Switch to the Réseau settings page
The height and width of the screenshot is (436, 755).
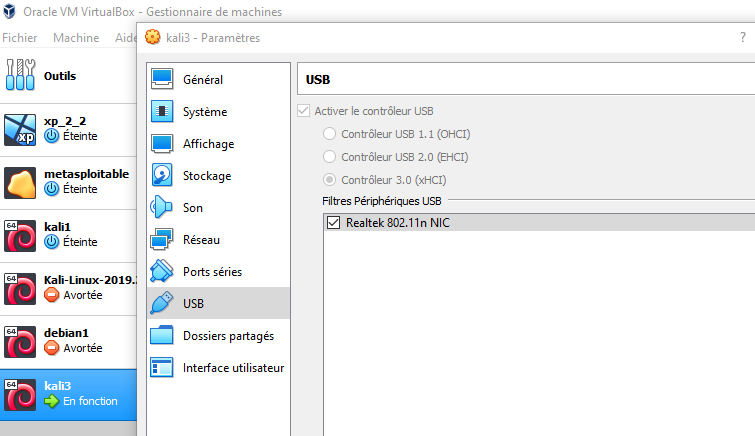pyautogui.click(x=219, y=239)
